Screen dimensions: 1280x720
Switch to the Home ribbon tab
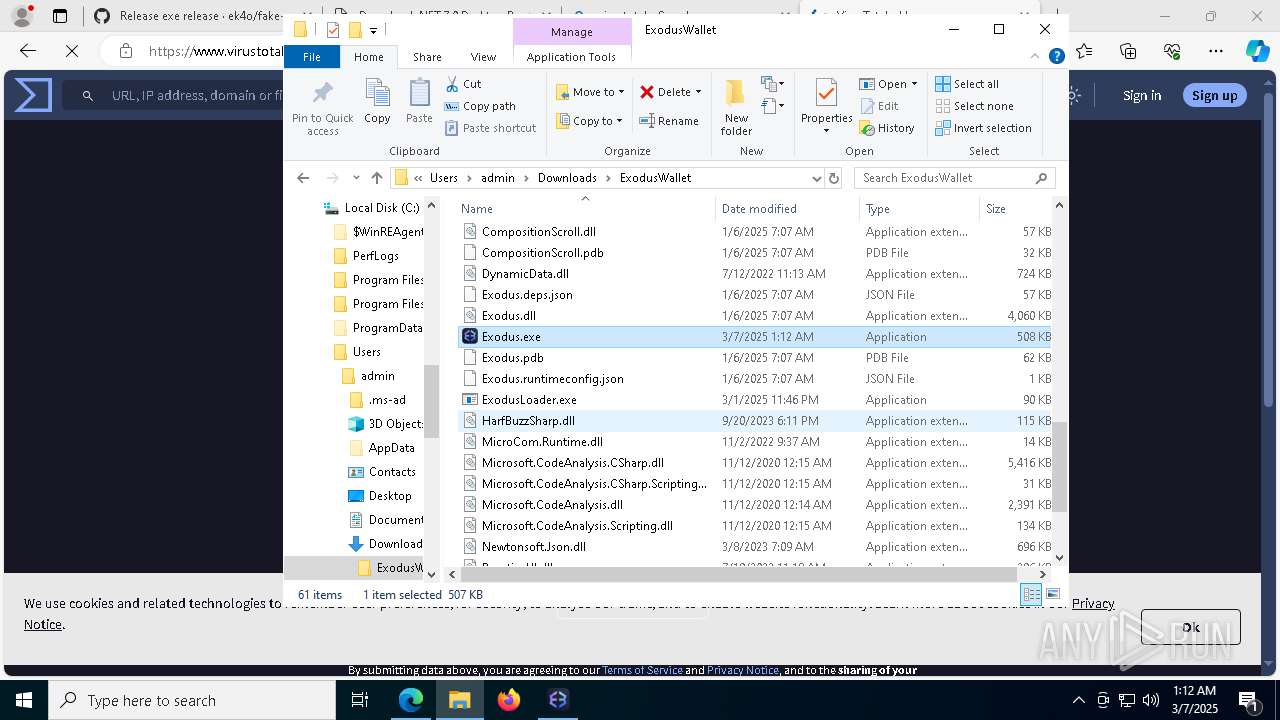[368, 57]
